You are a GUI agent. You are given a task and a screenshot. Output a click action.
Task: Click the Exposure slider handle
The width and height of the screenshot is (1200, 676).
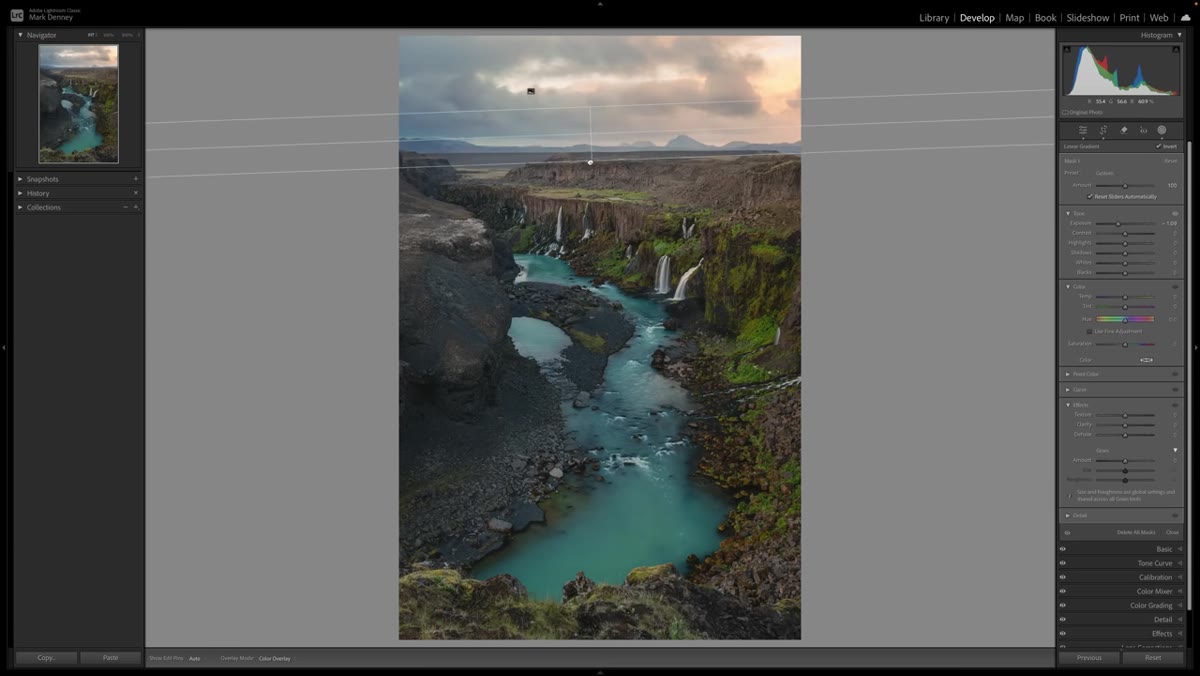1118,223
